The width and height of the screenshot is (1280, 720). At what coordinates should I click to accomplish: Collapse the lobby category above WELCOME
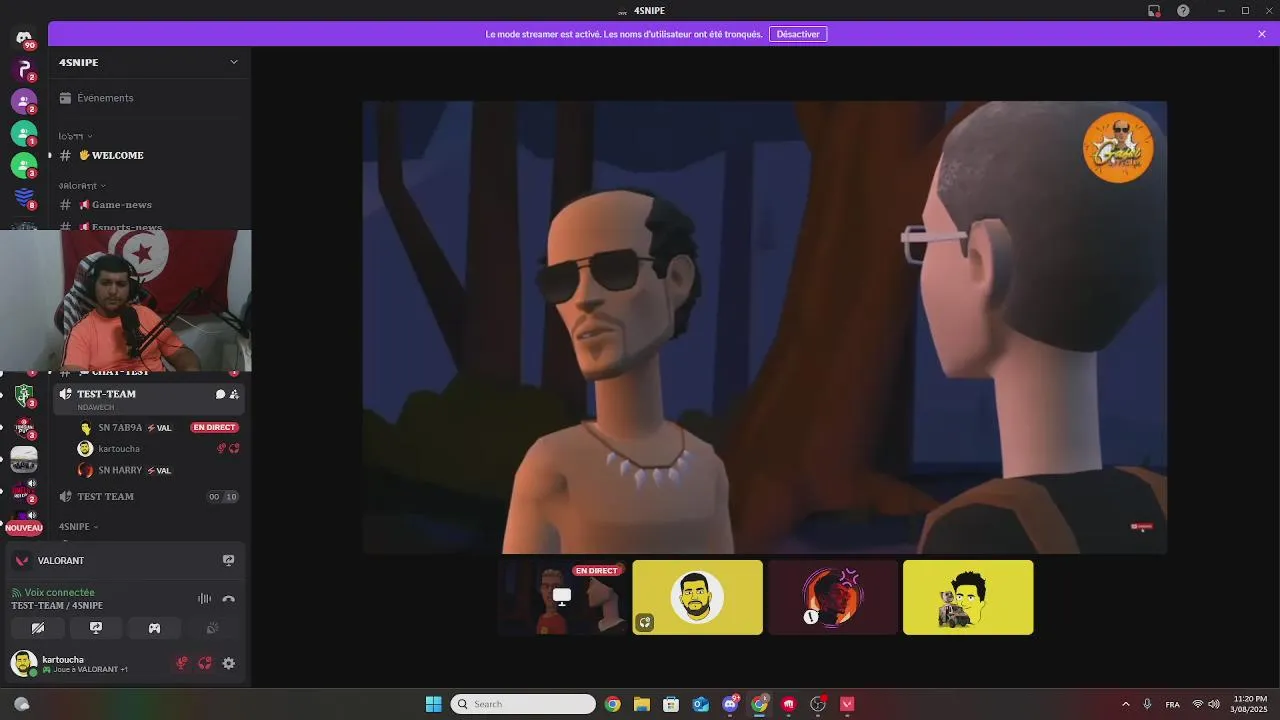coord(75,136)
